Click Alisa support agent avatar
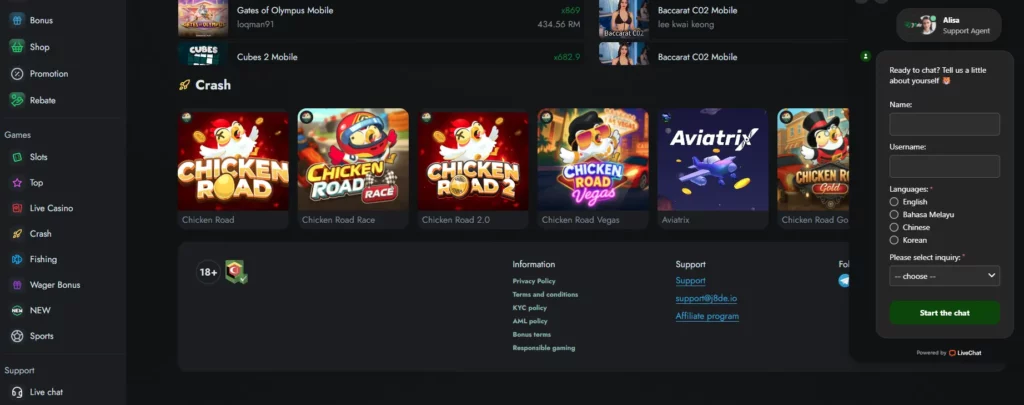The width and height of the screenshot is (1024, 405). pyautogui.click(x=928, y=25)
